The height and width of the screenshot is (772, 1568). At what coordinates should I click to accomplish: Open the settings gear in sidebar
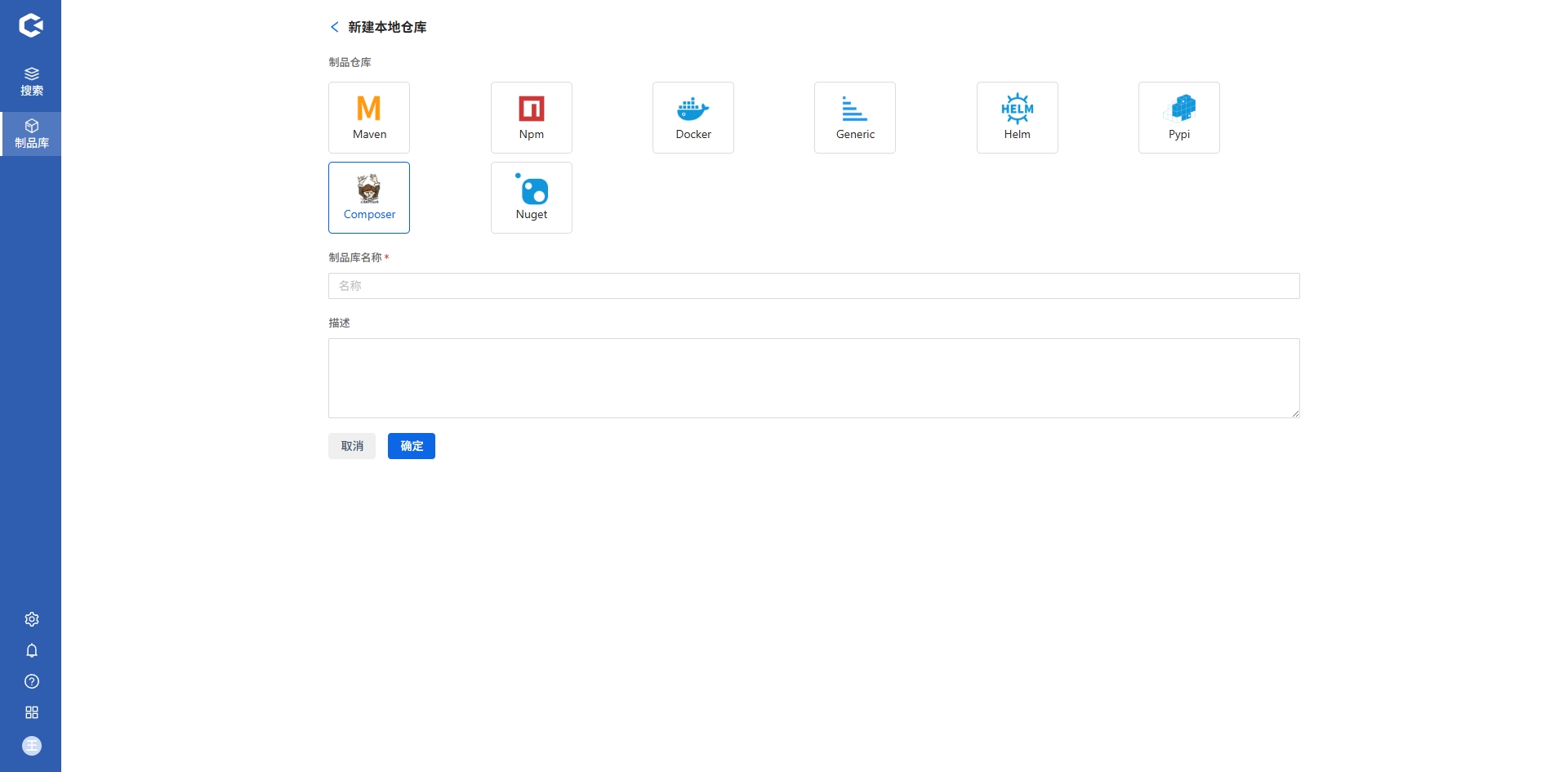[32, 619]
